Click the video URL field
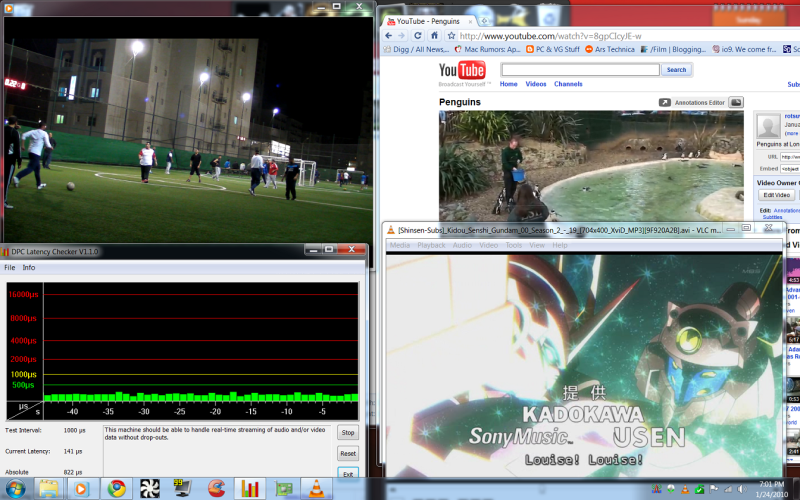 [x=790, y=157]
